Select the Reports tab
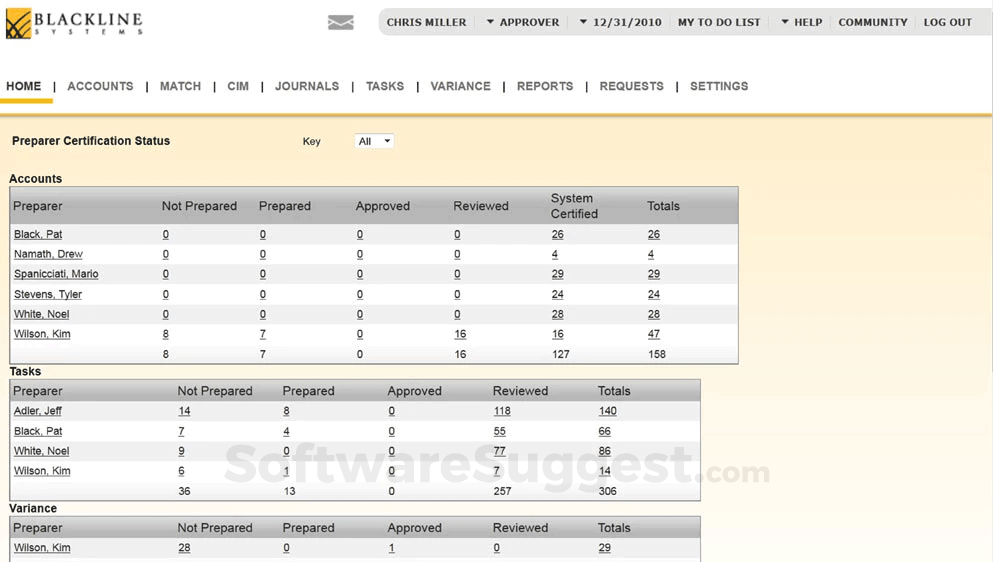The width and height of the screenshot is (993, 562). point(545,86)
